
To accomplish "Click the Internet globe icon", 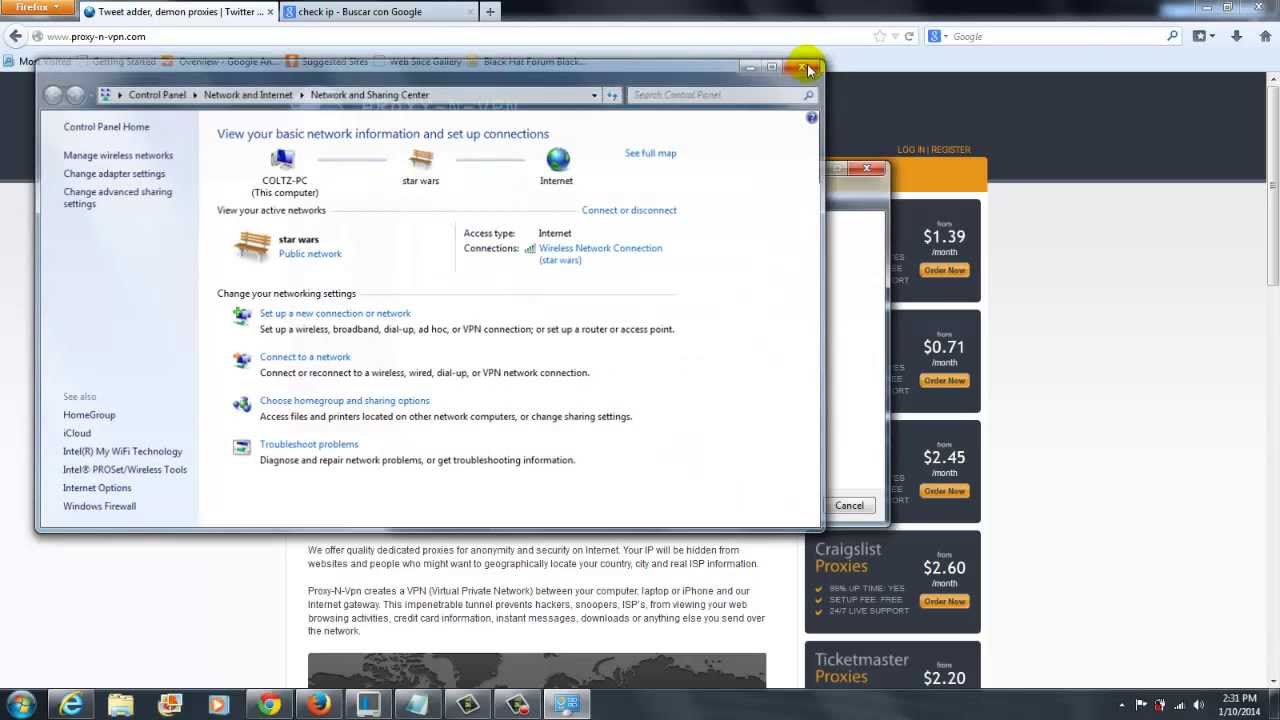I will tap(558, 159).
